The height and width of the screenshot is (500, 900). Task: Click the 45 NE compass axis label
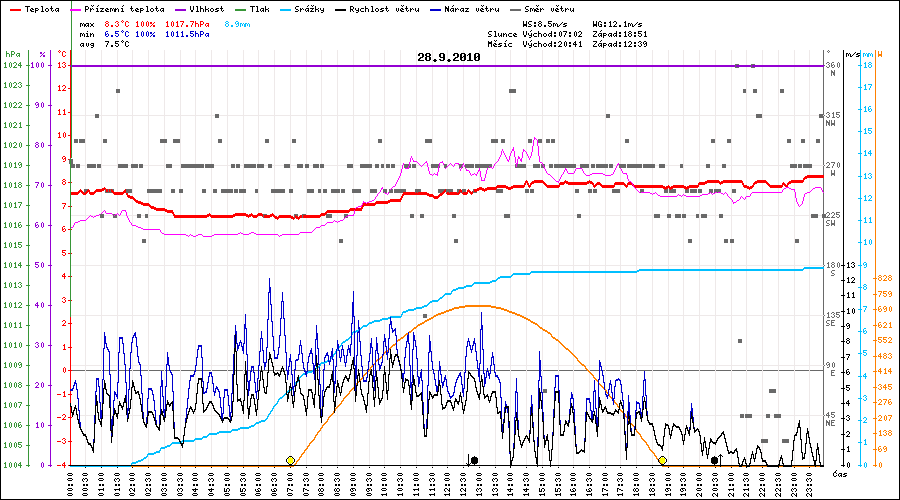tap(831, 418)
